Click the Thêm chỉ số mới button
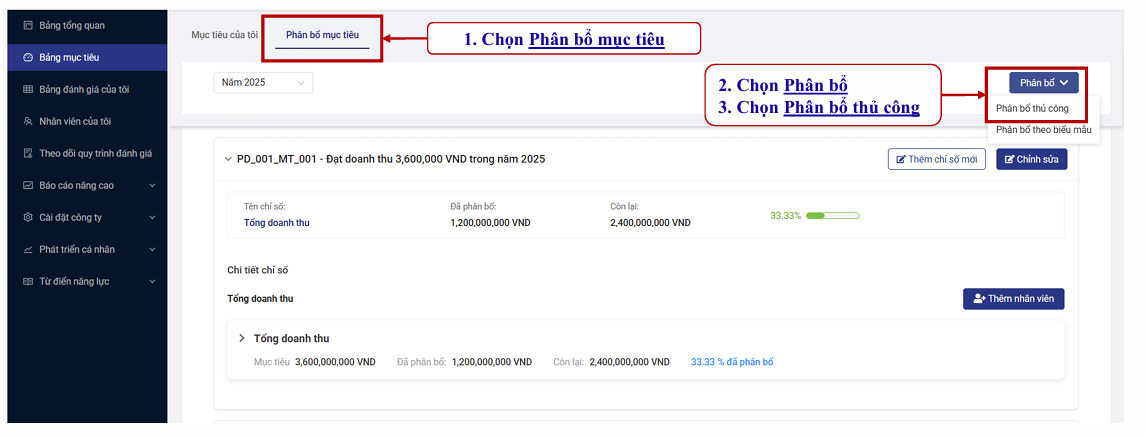This screenshot has height=436, width=1146. click(x=937, y=159)
